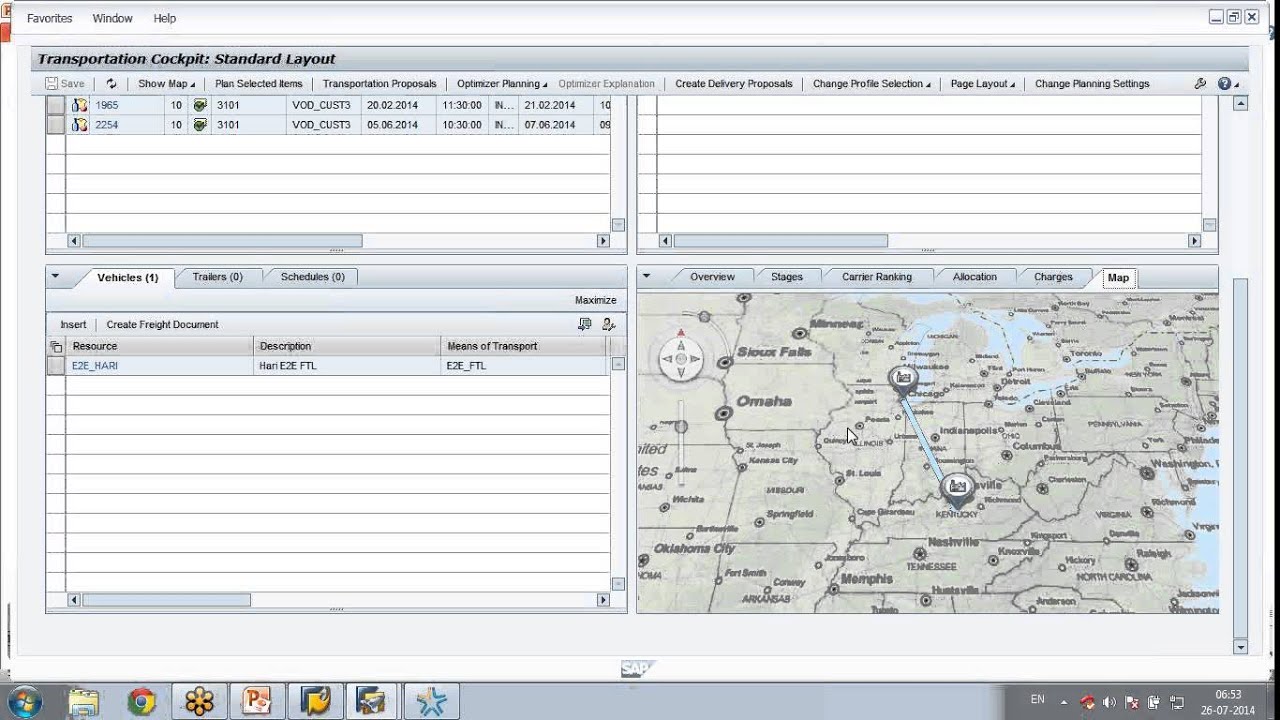This screenshot has width=1280, height=720.
Task: Click Create Freight Document
Action: click(x=162, y=325)
